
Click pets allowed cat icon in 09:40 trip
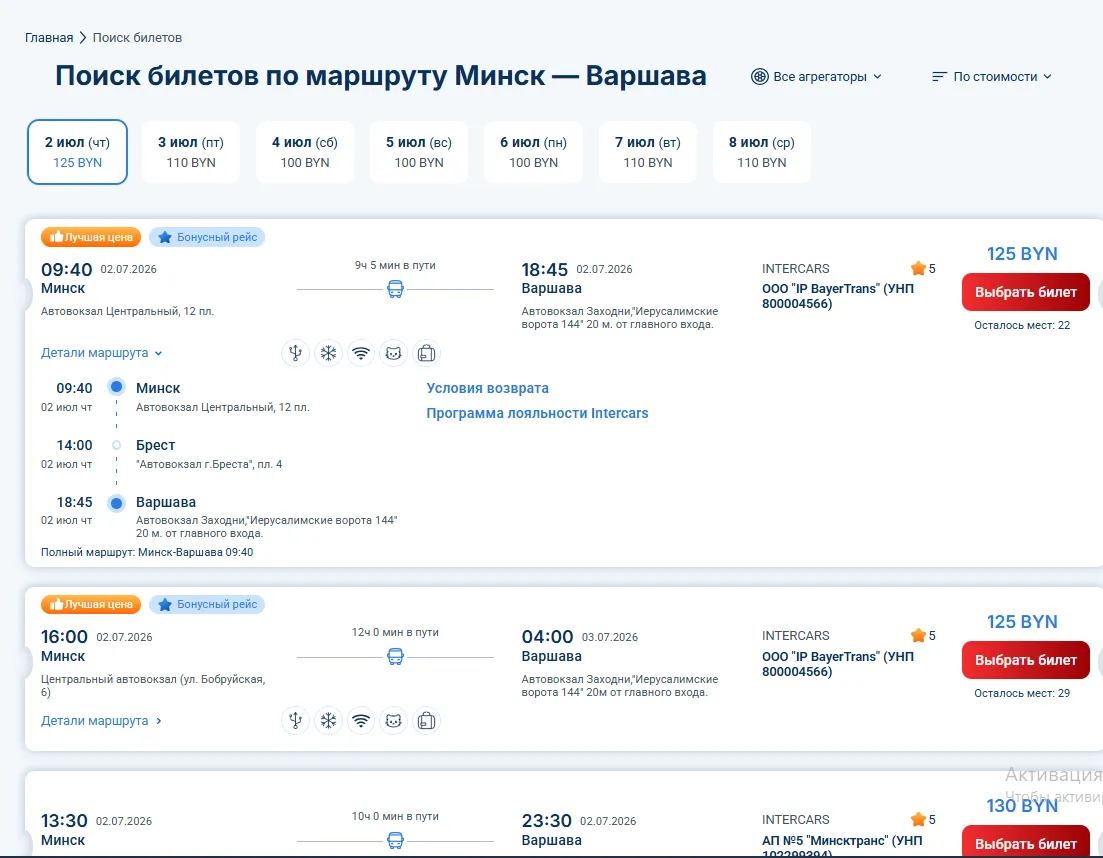click(394, 353)
